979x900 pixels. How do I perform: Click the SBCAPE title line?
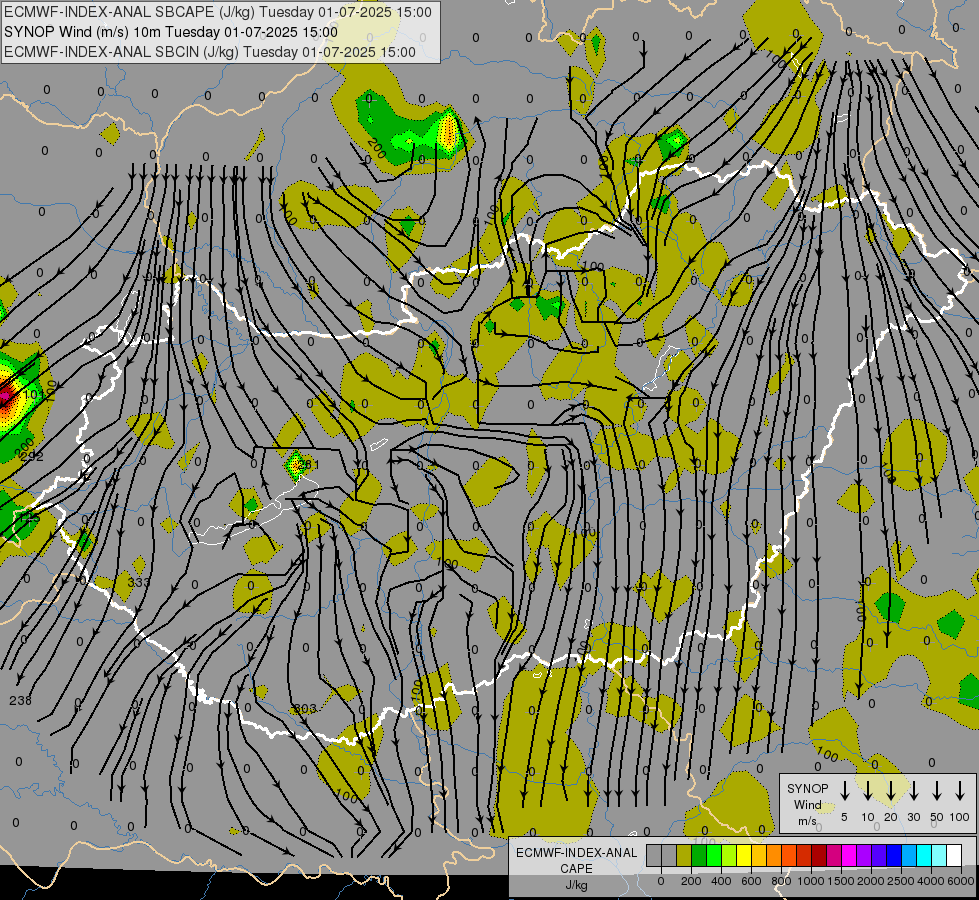(x=217, y=12)
